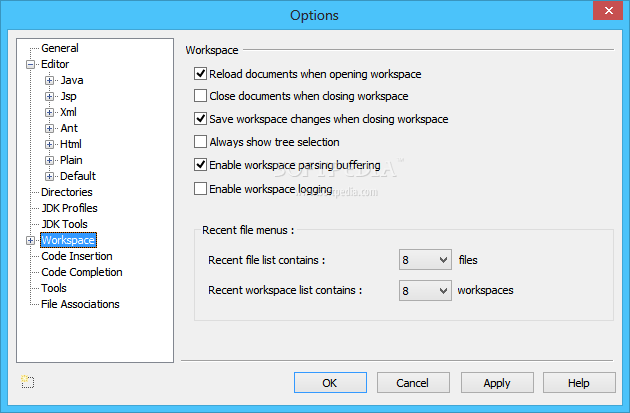Click the small icon at the dialog's bottom-left
Viewport: 630px width, 413px height.
pyautogui.click(x=28, y=382)
